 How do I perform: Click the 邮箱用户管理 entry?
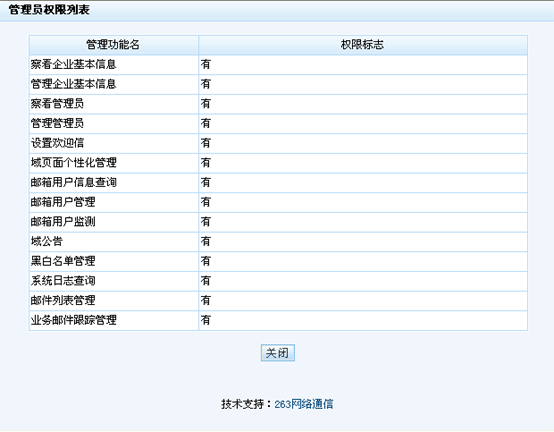[x=63, y=202]
